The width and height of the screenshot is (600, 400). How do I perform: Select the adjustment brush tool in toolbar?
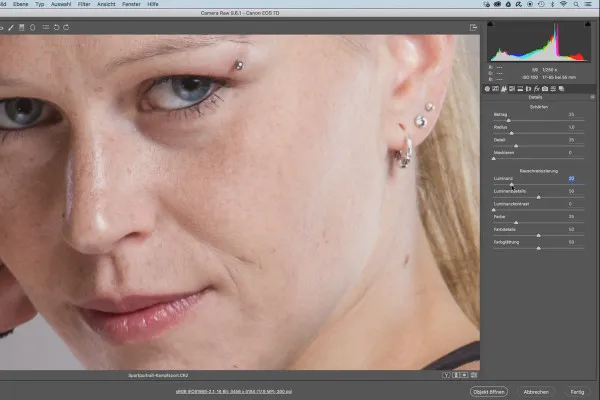pos(11,28)
